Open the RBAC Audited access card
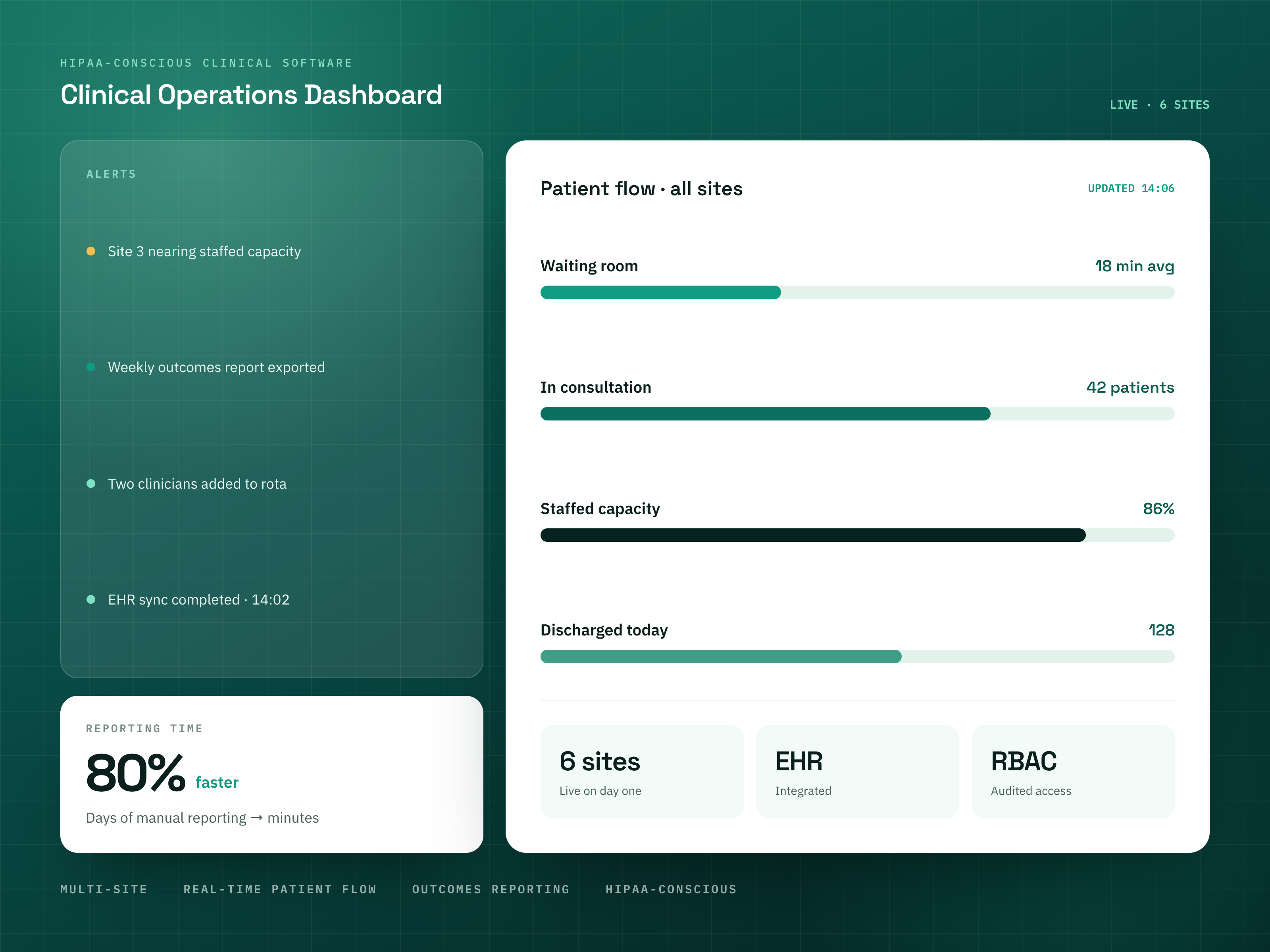 coord(1073,771)
